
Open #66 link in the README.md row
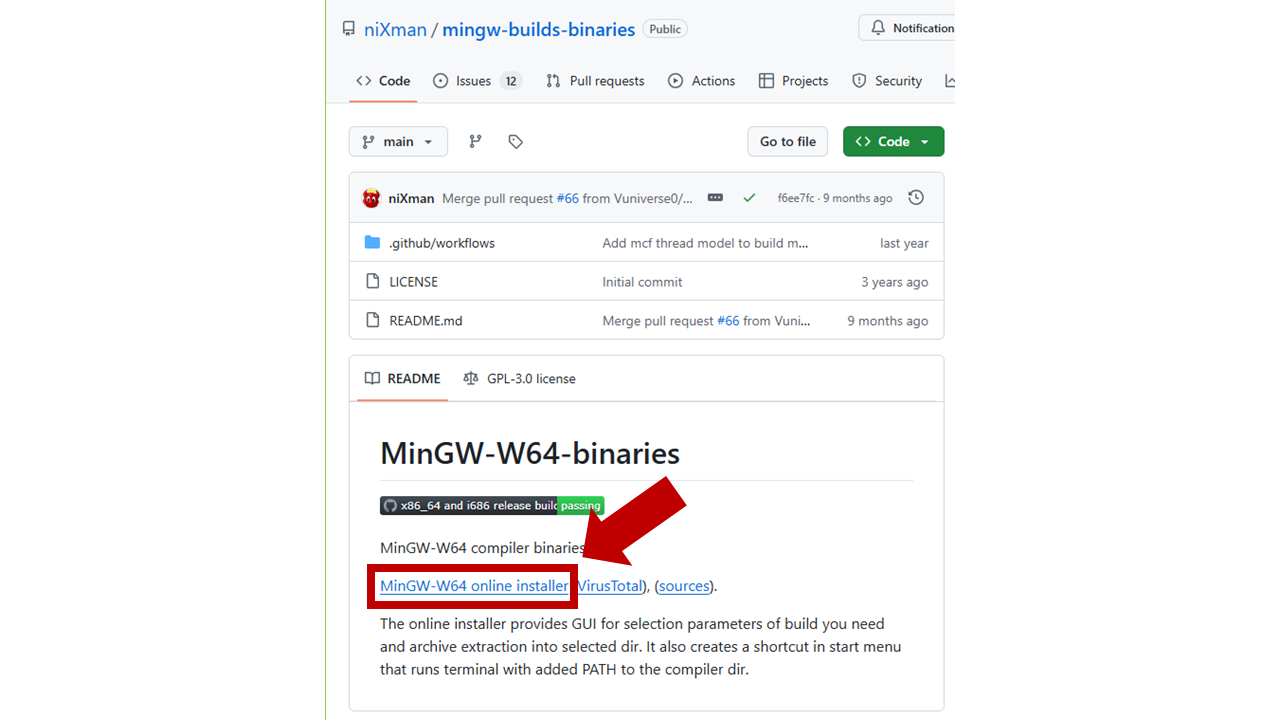728,321
